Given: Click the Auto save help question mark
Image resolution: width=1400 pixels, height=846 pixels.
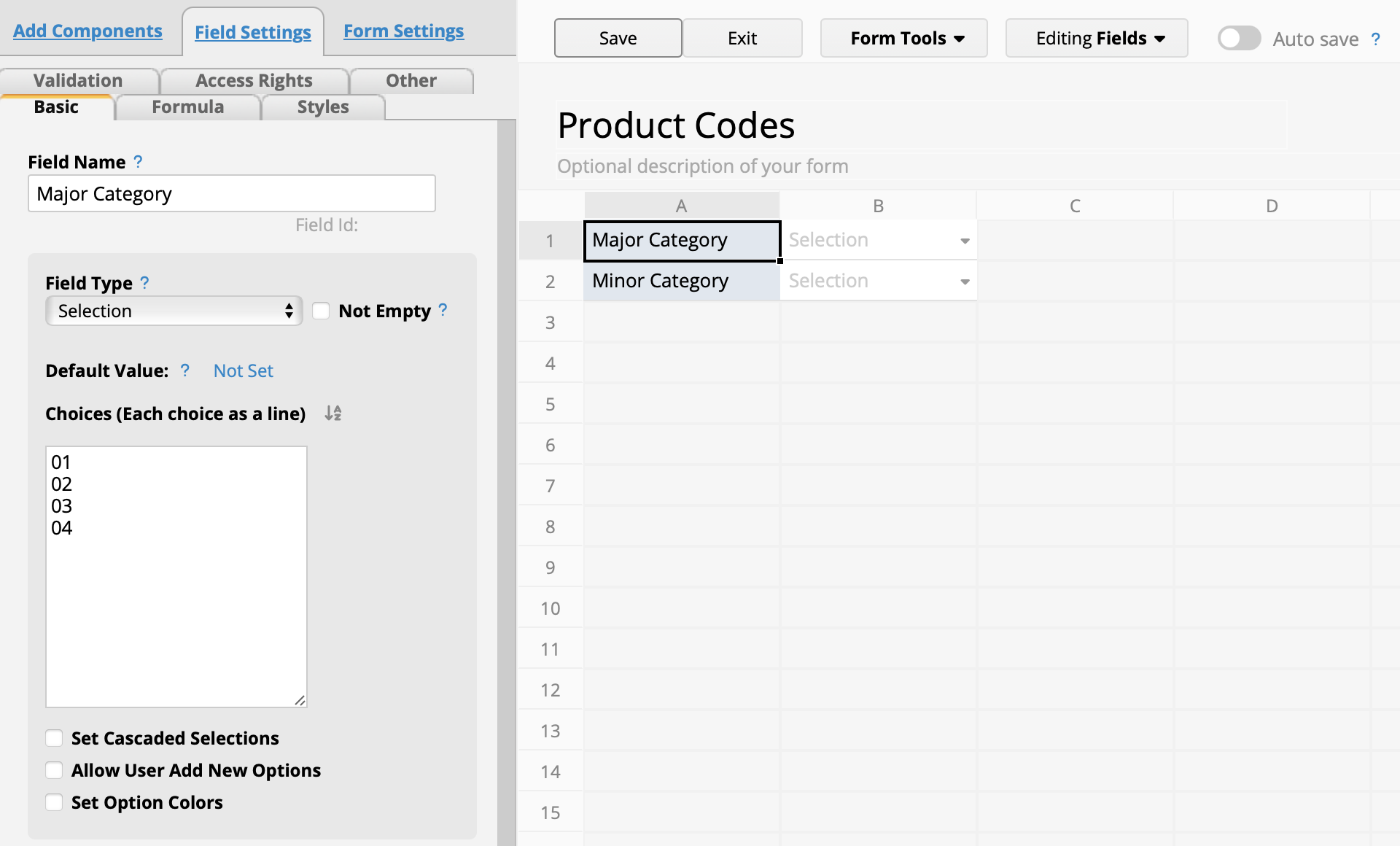Looking at the screenshot, I should pyautogui.click(x=1375, y=39).
